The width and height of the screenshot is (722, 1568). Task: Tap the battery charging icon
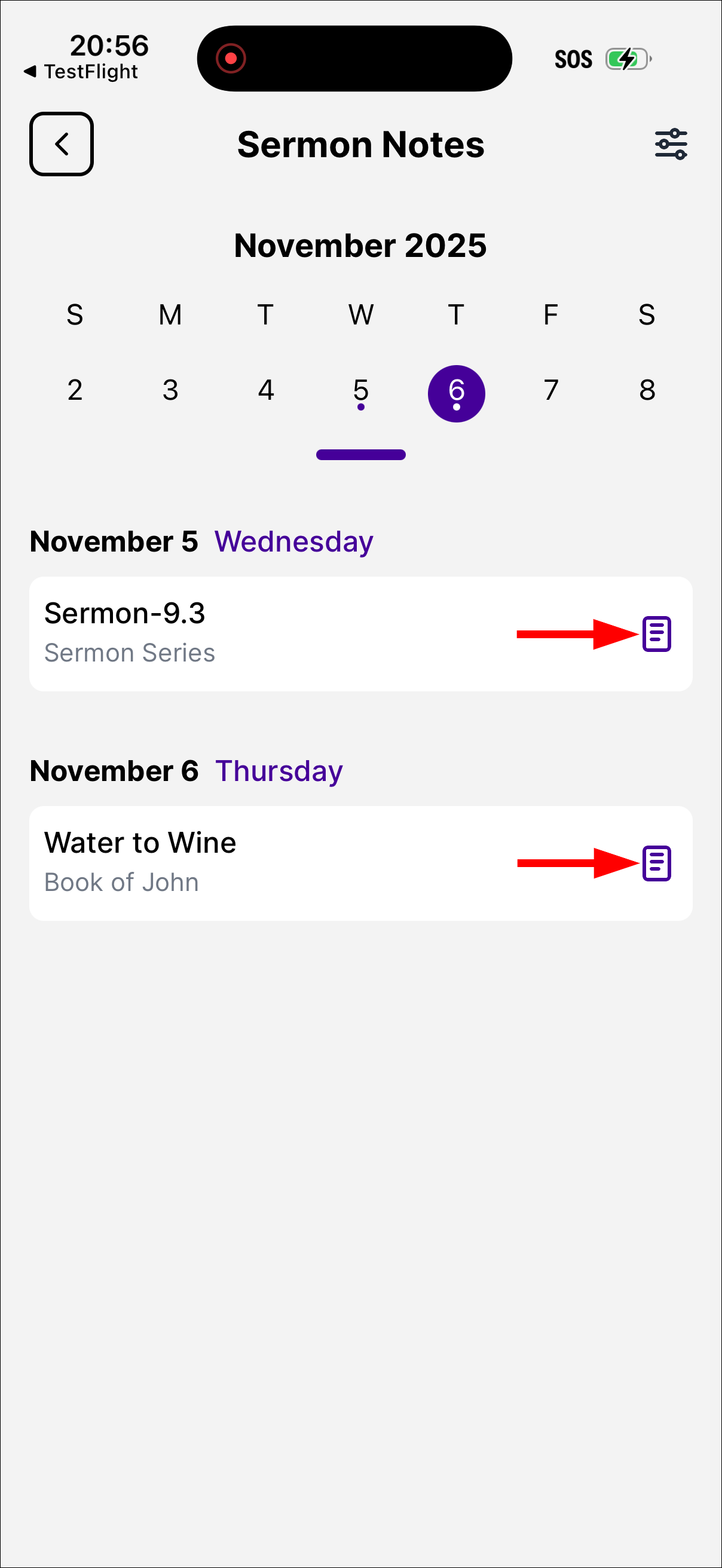[x=628, y=59]
